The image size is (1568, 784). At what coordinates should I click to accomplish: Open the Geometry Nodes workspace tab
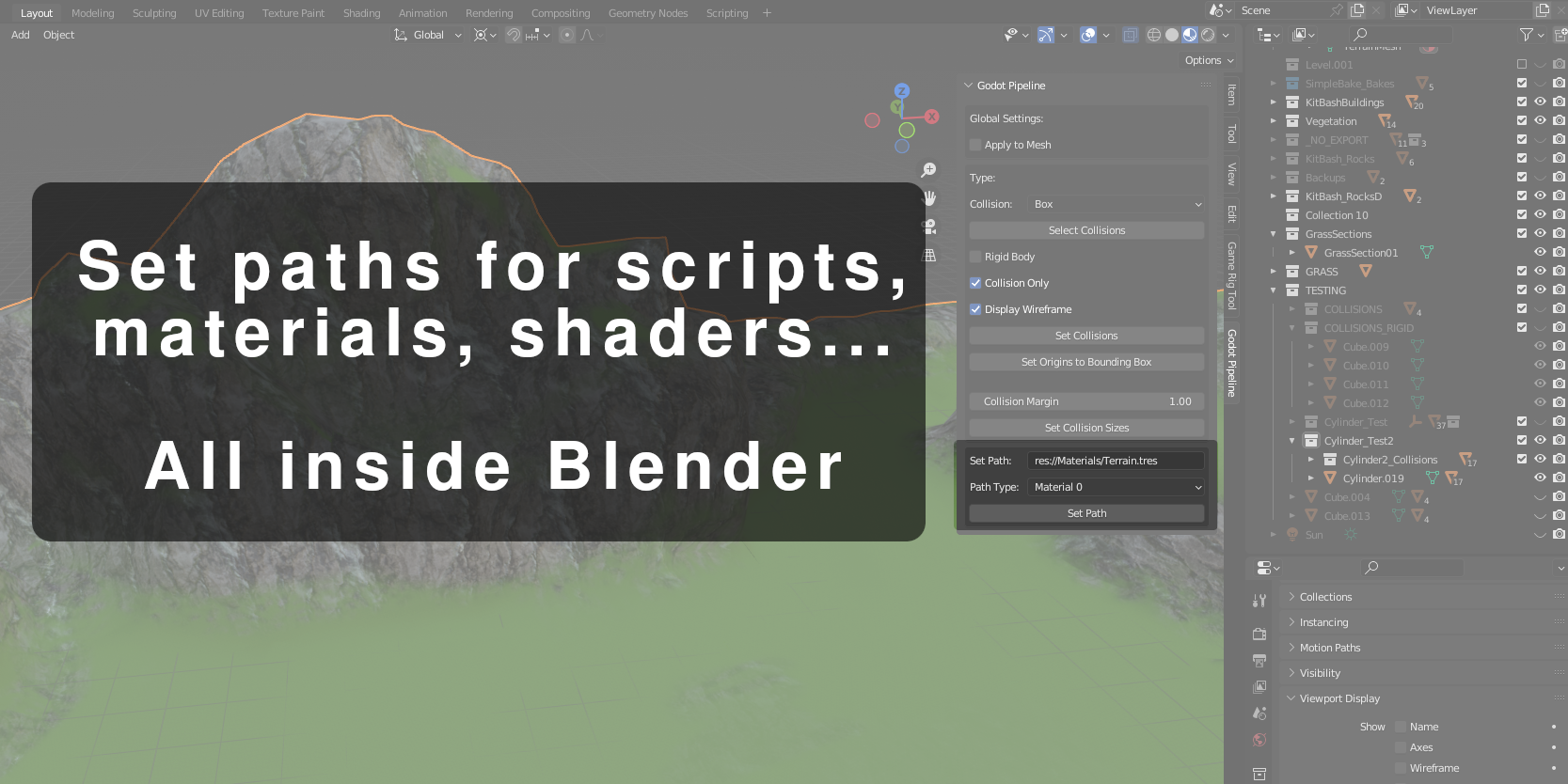pos(648,13)
